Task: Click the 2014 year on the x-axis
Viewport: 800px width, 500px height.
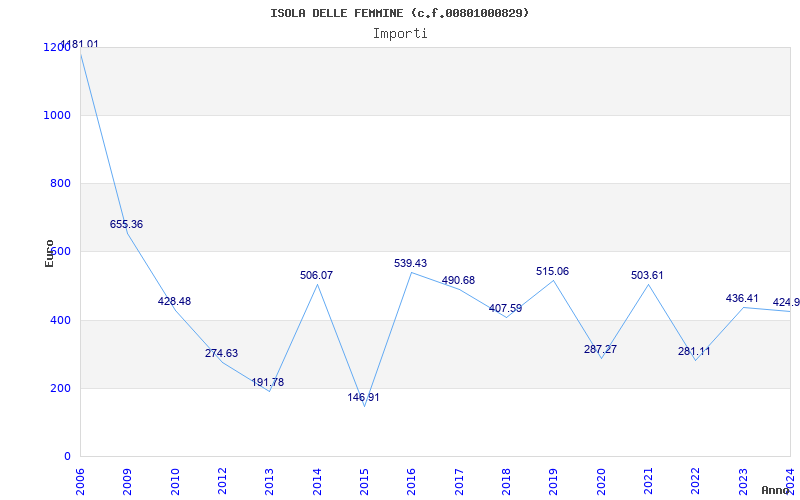Action: (317, 480)
